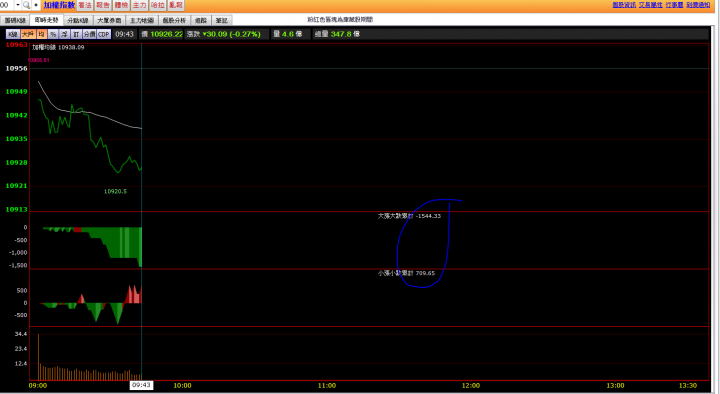Open the 體檢 toolbar button
The height and width of the screenshot is (394, 720).
(x=121, y=5)
